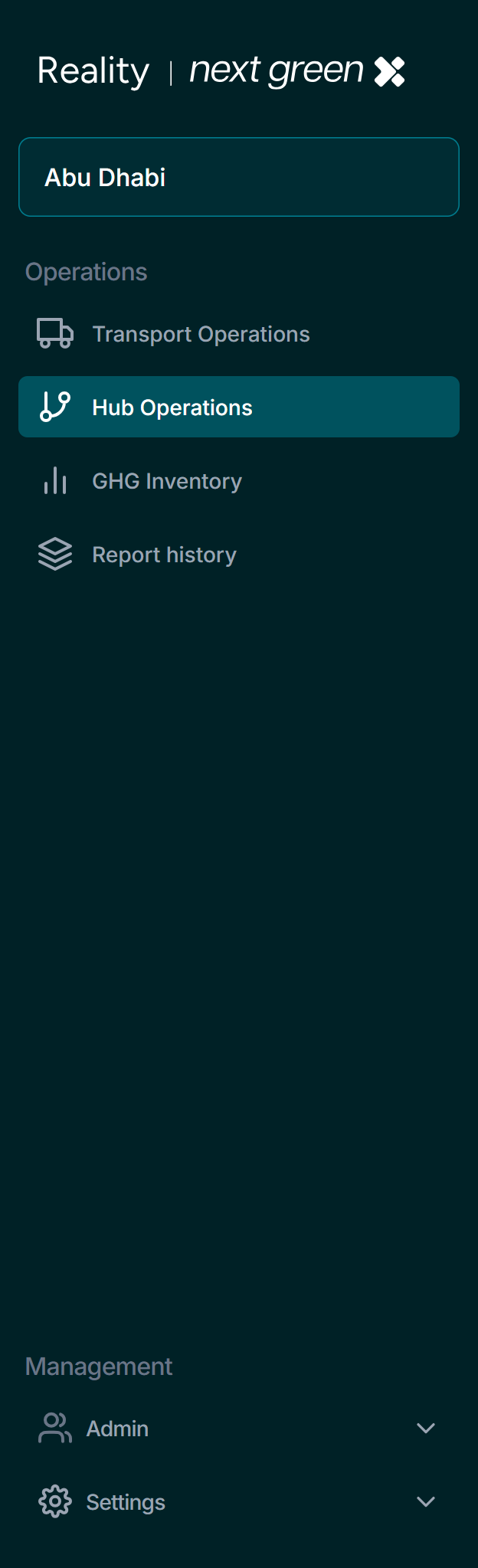Click the stacked layers icon for Report history
The height and width of the screenshot is (1568, 478).
pyautogui.click(x=55, y=555)
